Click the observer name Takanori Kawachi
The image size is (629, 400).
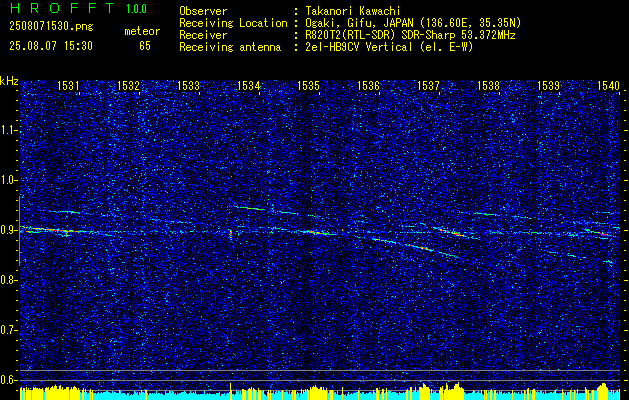tap(351, 11)
